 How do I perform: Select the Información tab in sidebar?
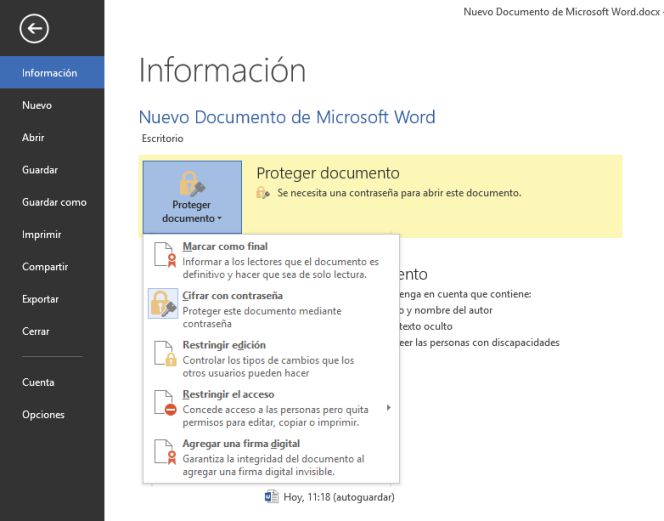52,72
